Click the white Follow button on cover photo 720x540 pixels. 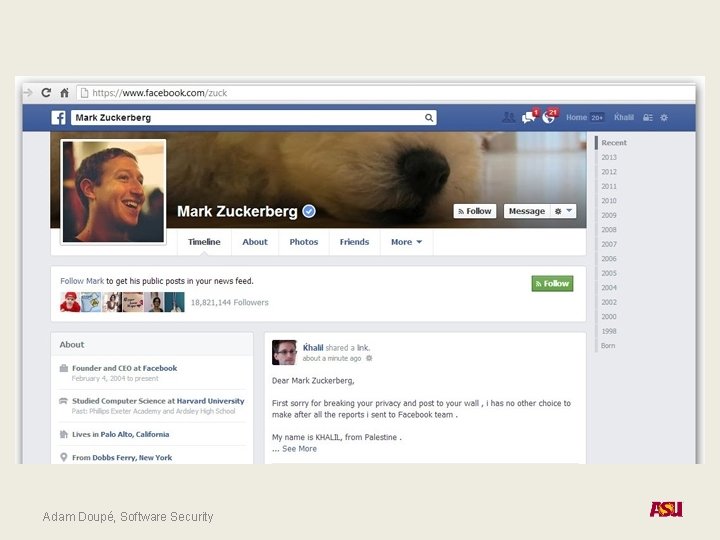point(475,211)
